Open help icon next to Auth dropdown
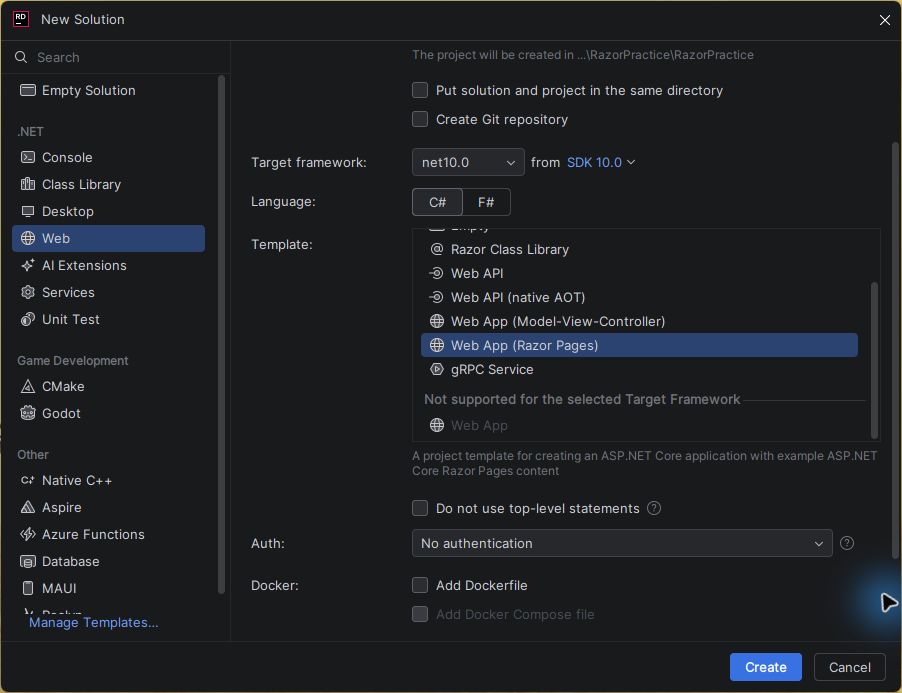 point(847,543)
